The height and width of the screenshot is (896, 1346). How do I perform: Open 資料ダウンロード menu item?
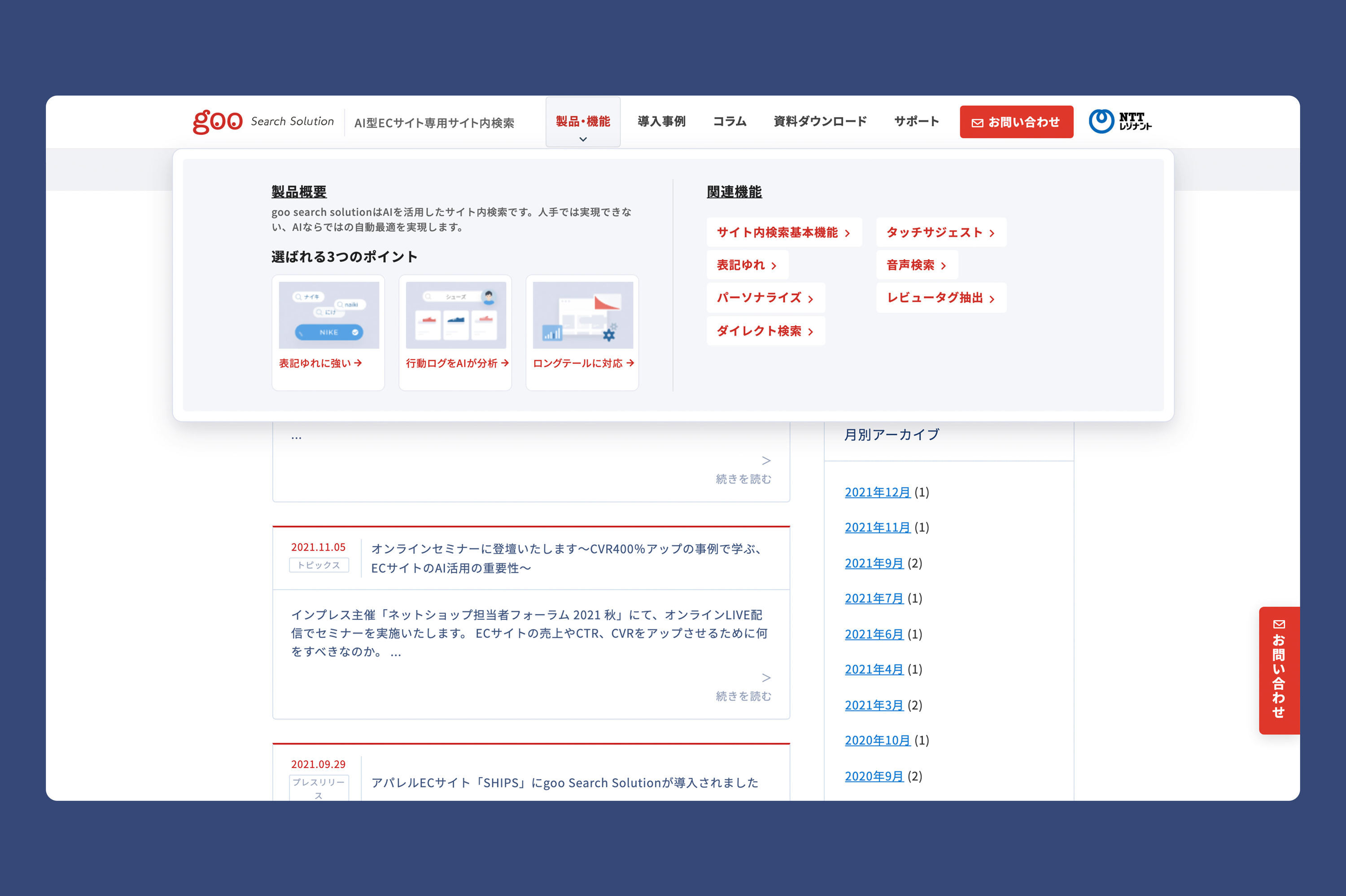[x=820, y=121]
